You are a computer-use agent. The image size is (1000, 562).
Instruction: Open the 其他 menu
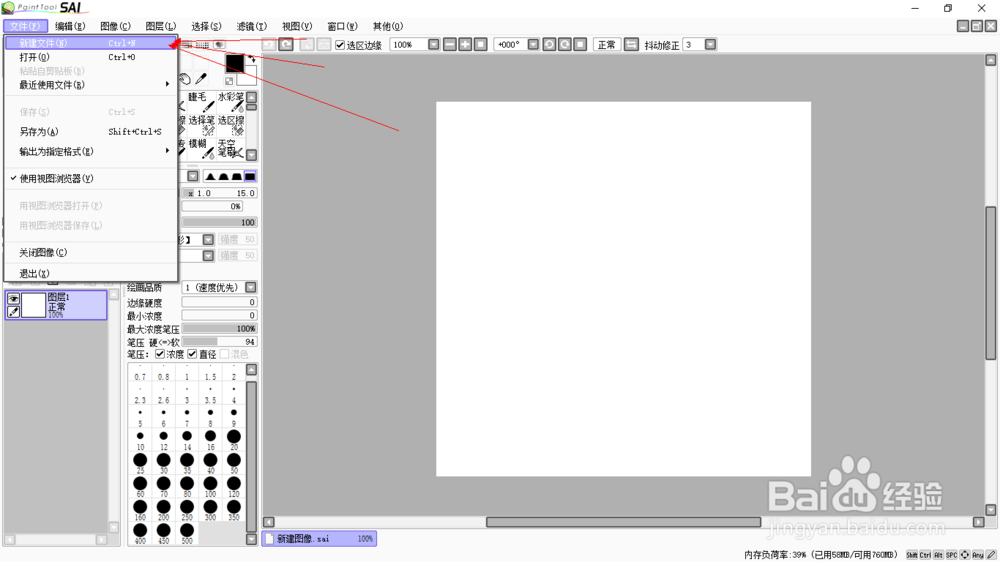pos(388,26)
